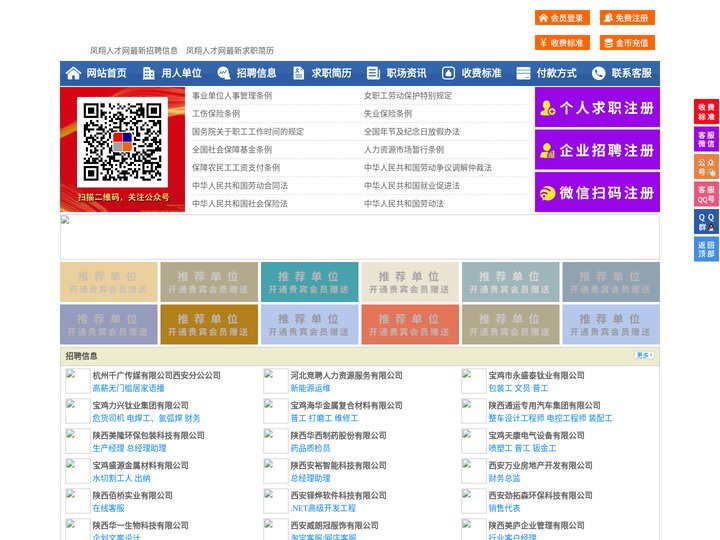This screenshot has width=720, height=540.
Task: Open the 药品质检员 job link
Action: pyautogui.click(x=310, y=448)
